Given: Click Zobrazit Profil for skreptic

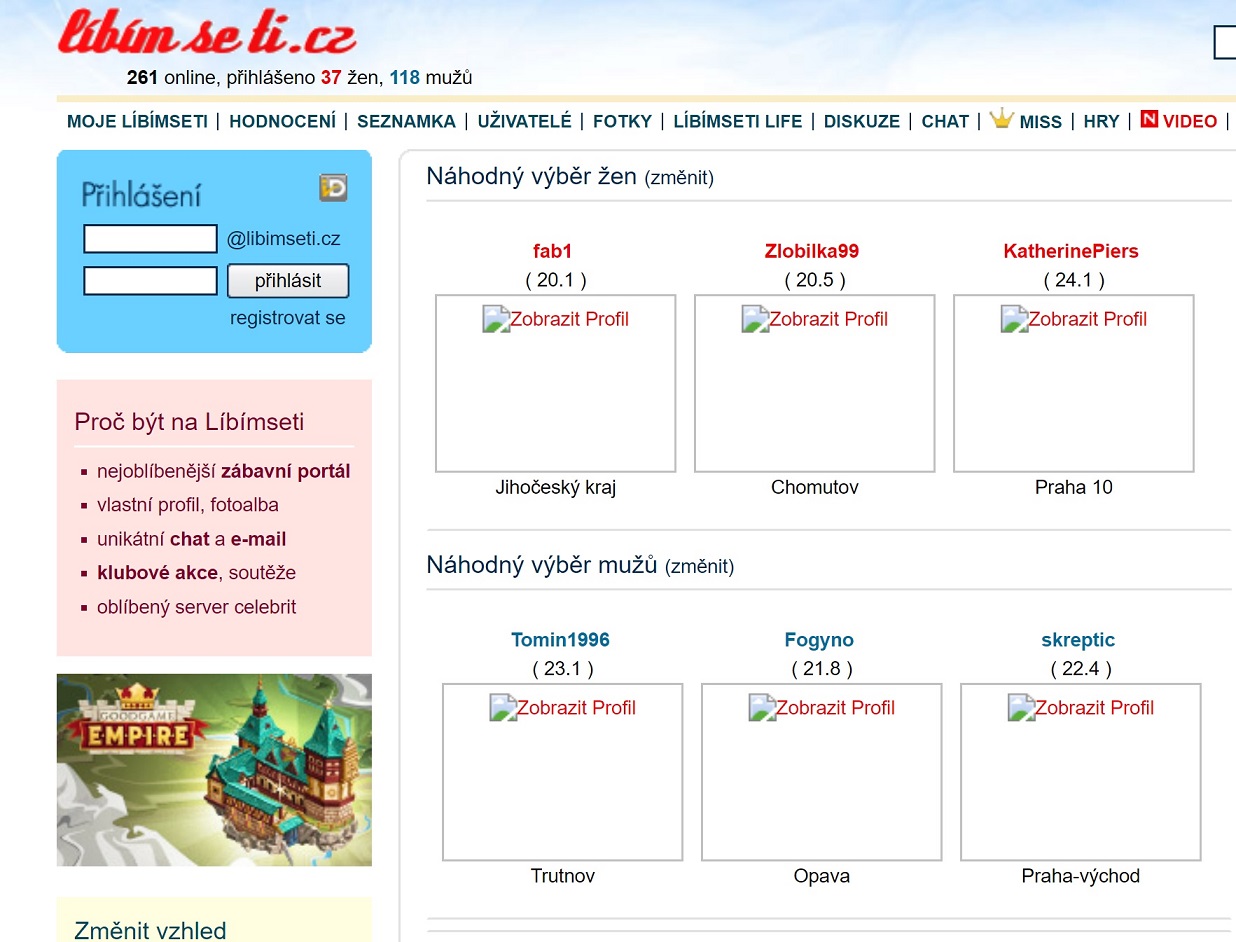Looking at the screenshot, I should 1095,708.
